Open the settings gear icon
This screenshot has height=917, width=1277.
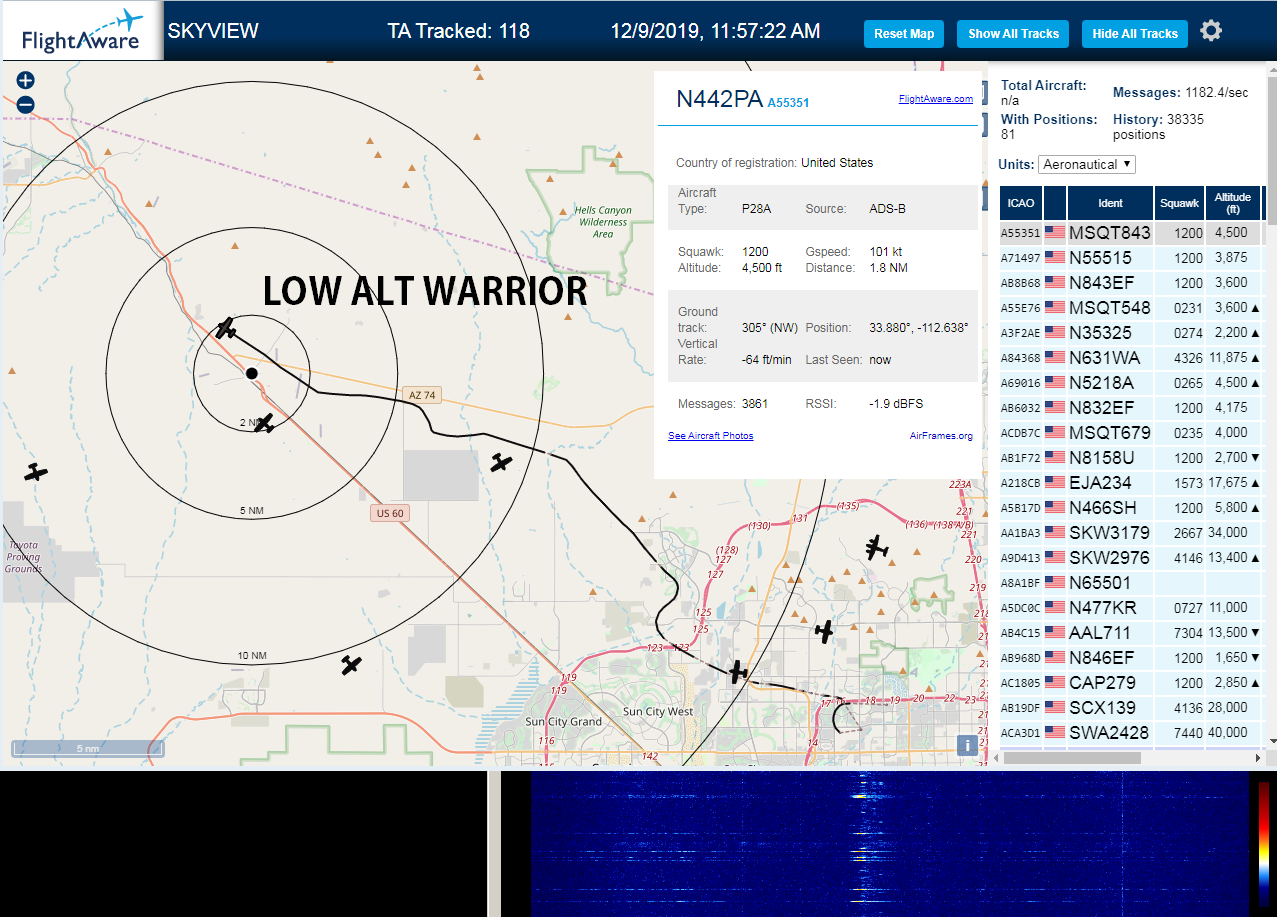(1211, 31)
